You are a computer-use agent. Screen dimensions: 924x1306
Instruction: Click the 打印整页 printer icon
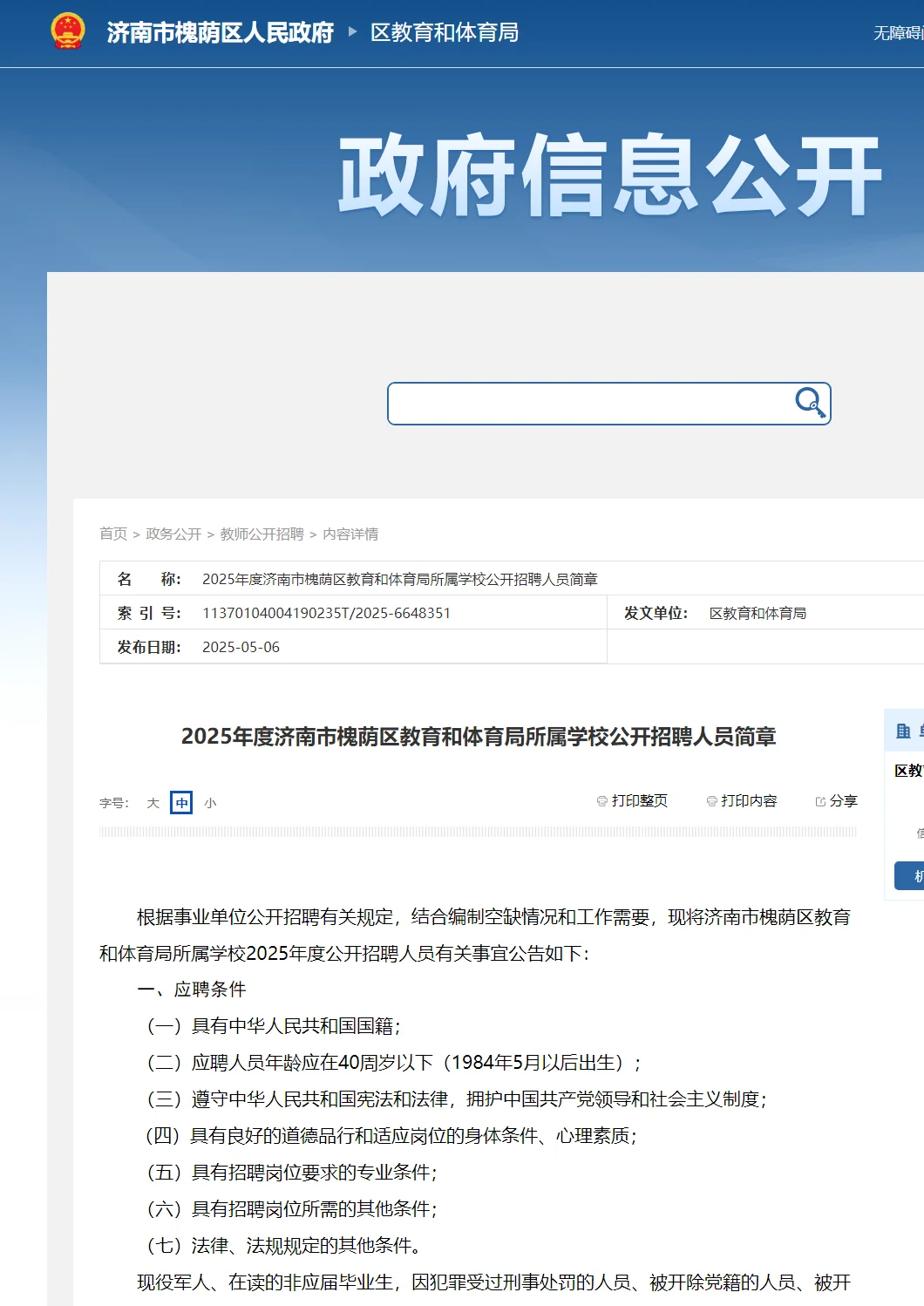coord(601,800)
